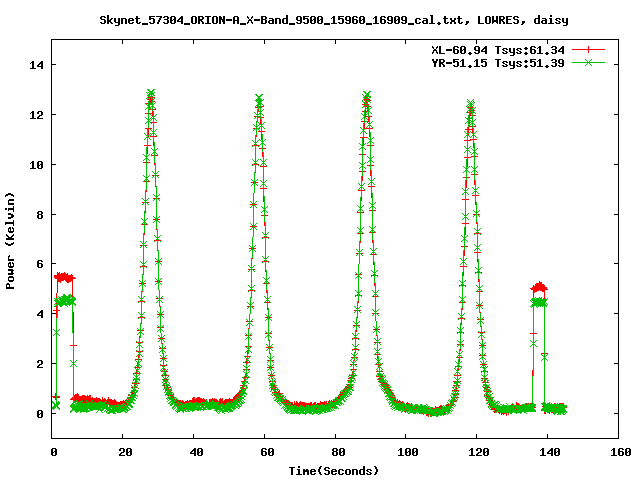Click x-axis tick label 60

[267, 452]
